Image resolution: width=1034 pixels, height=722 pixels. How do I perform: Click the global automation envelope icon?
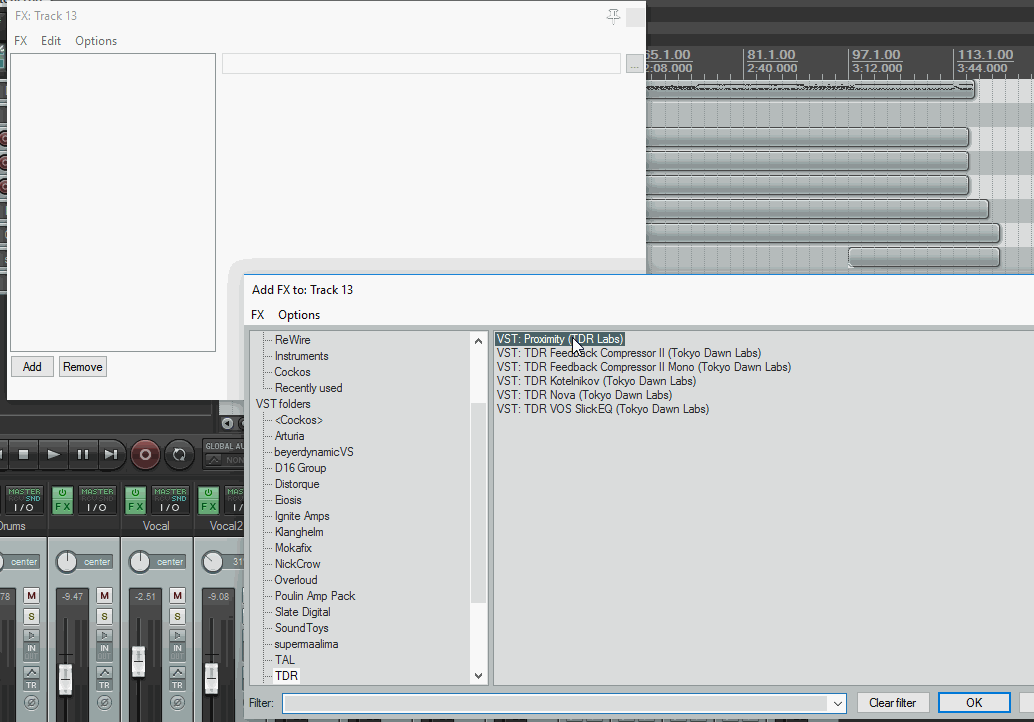pos(213,460)
